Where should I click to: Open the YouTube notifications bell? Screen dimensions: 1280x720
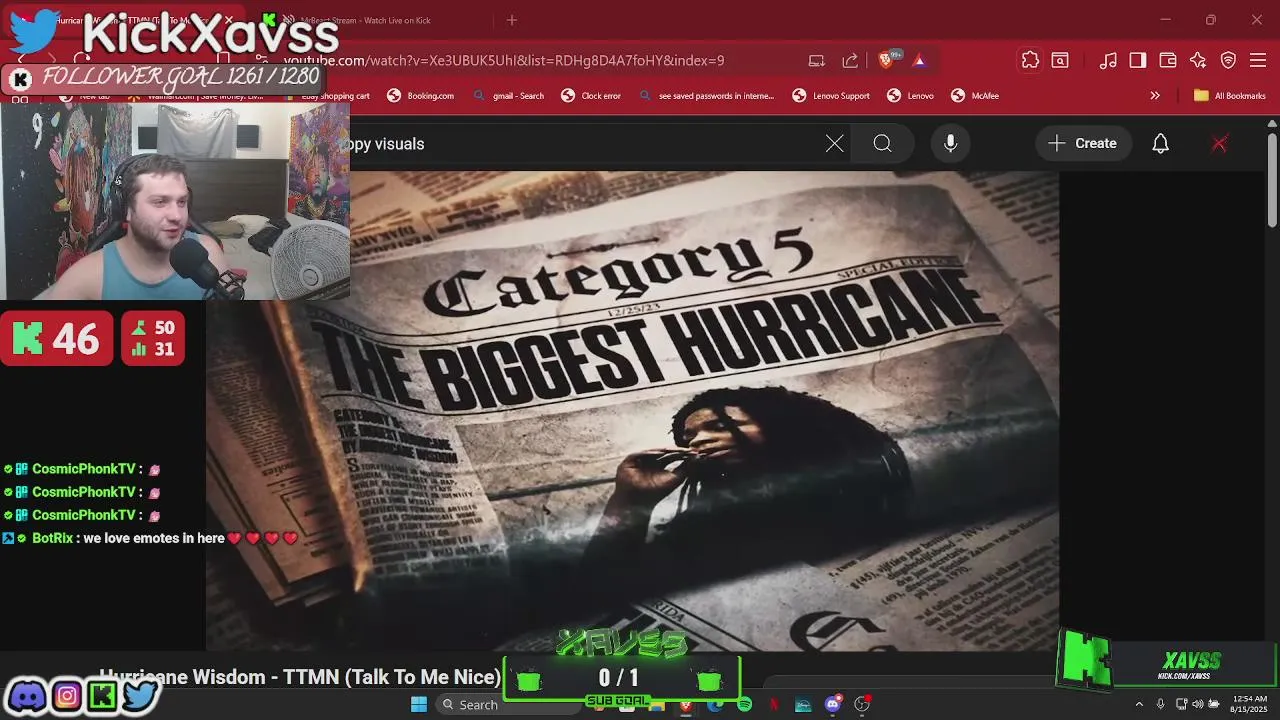click(1160, 144)
